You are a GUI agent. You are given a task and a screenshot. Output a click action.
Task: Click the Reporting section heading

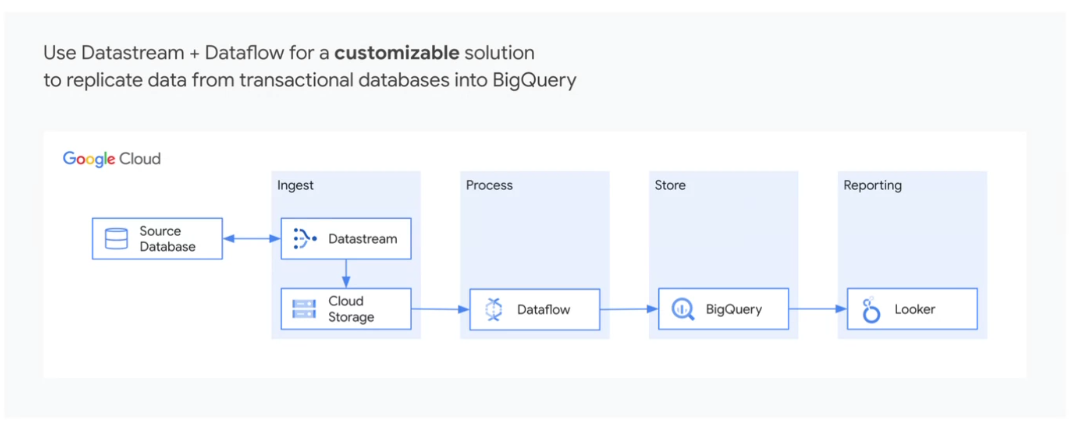click(873, 185)
